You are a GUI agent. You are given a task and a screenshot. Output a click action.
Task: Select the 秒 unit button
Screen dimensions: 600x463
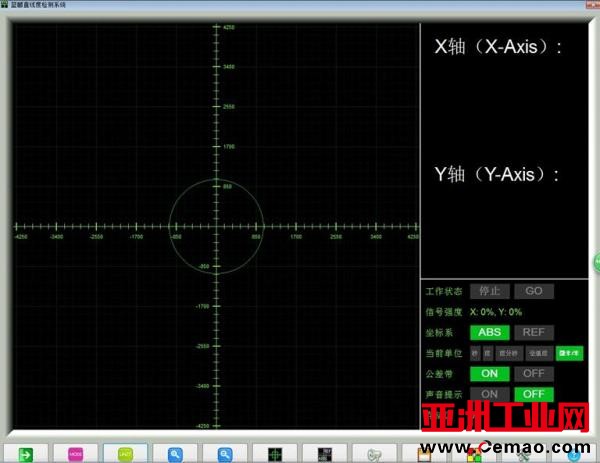(x=475, y=353)
